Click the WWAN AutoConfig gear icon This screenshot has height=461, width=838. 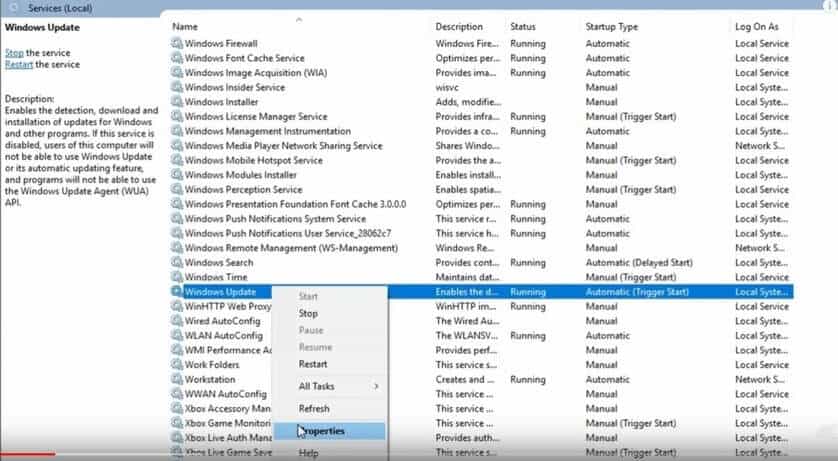(x=177, y=394)
